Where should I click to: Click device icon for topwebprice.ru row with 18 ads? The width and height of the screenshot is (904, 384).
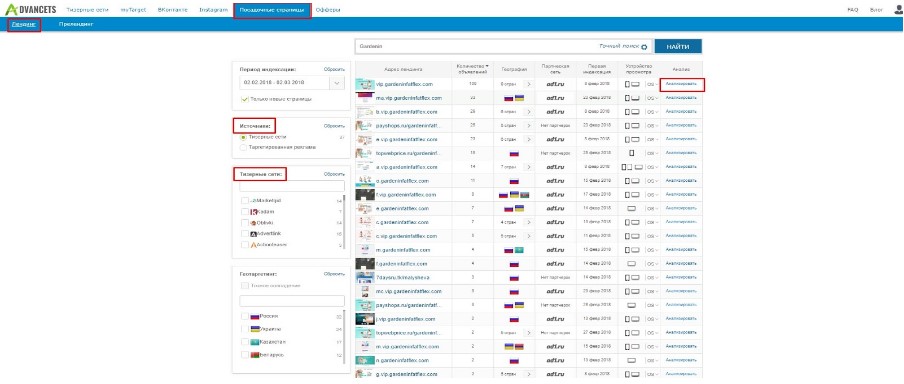631,153
